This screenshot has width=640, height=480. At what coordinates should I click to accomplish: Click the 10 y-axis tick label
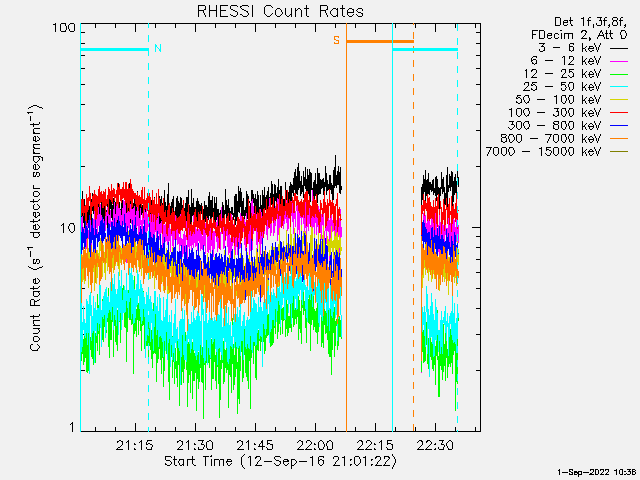click(68, 228)
